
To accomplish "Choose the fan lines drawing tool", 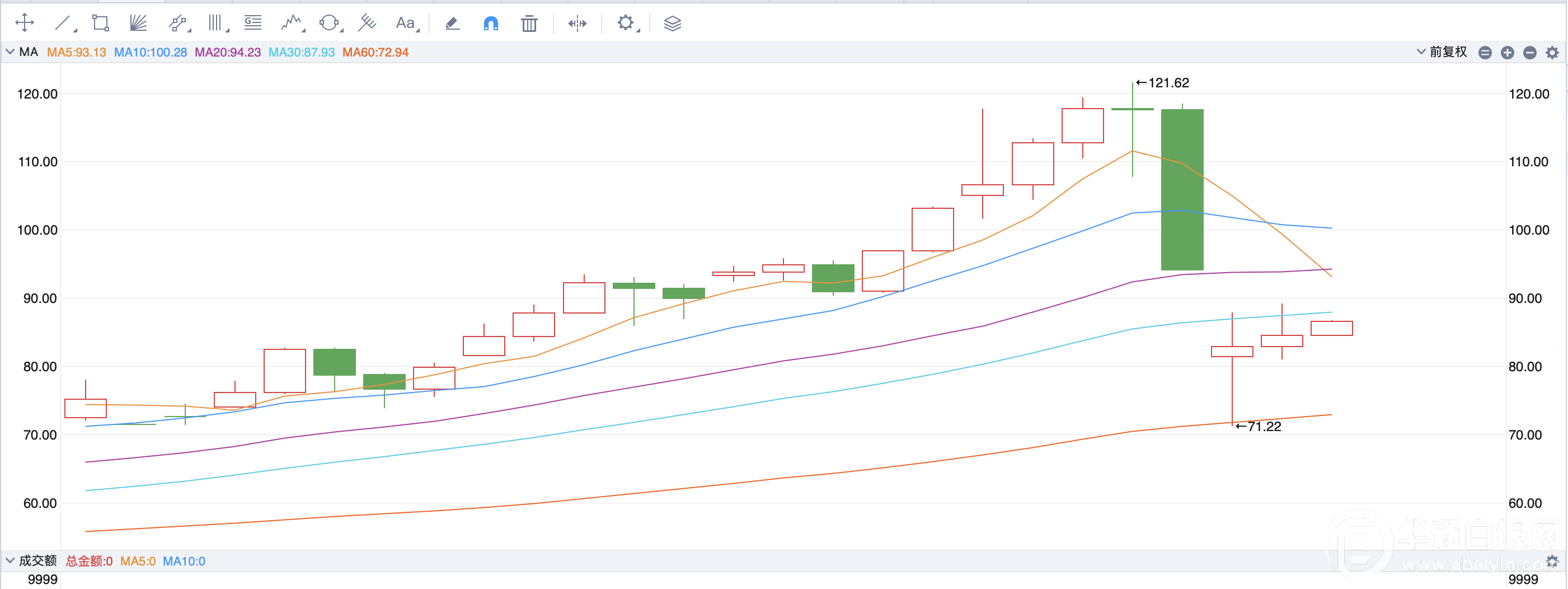I will pyautogui.click(x=138, y=23).
